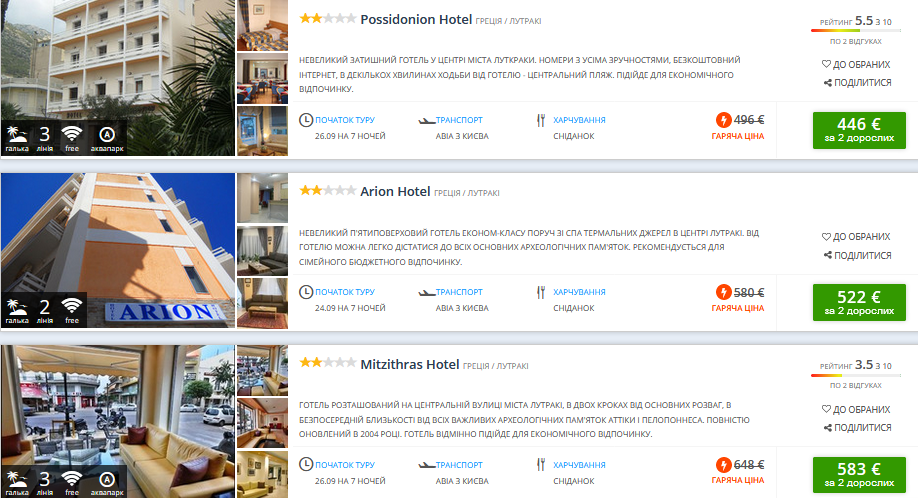918x498 pixels.
Task: Click the aquapark icon on the Possidonion photo
Action: pyautogui.click(x=107, y=135)
